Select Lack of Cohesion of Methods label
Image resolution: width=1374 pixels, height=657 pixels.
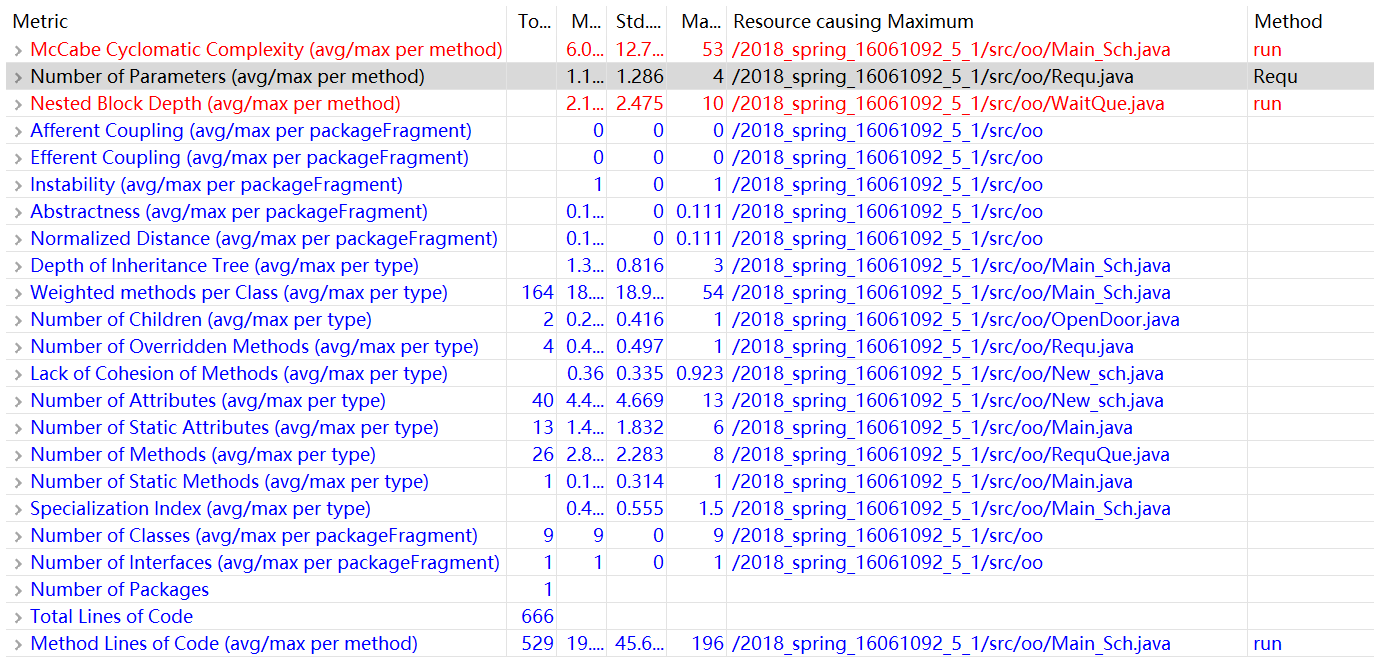point(239,374)
